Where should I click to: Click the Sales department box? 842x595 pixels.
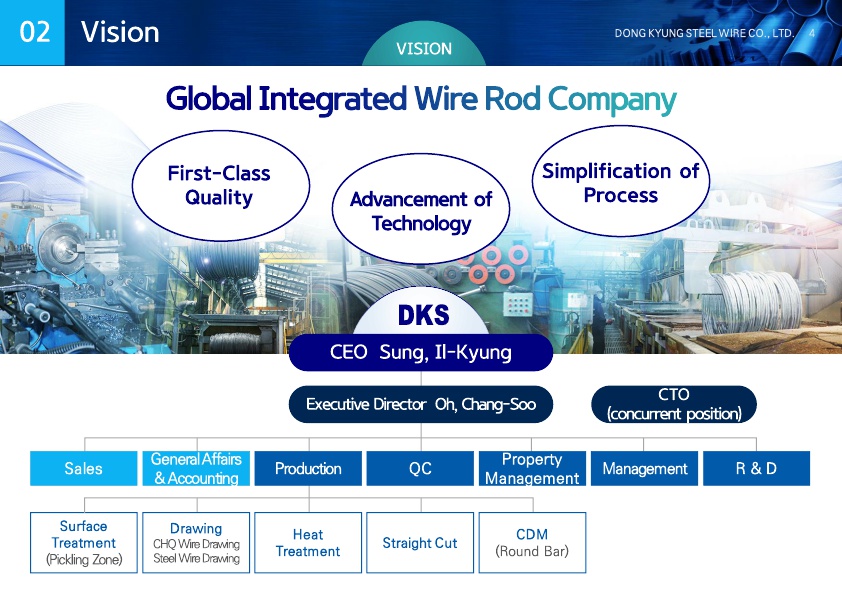(x=83, y=468)
